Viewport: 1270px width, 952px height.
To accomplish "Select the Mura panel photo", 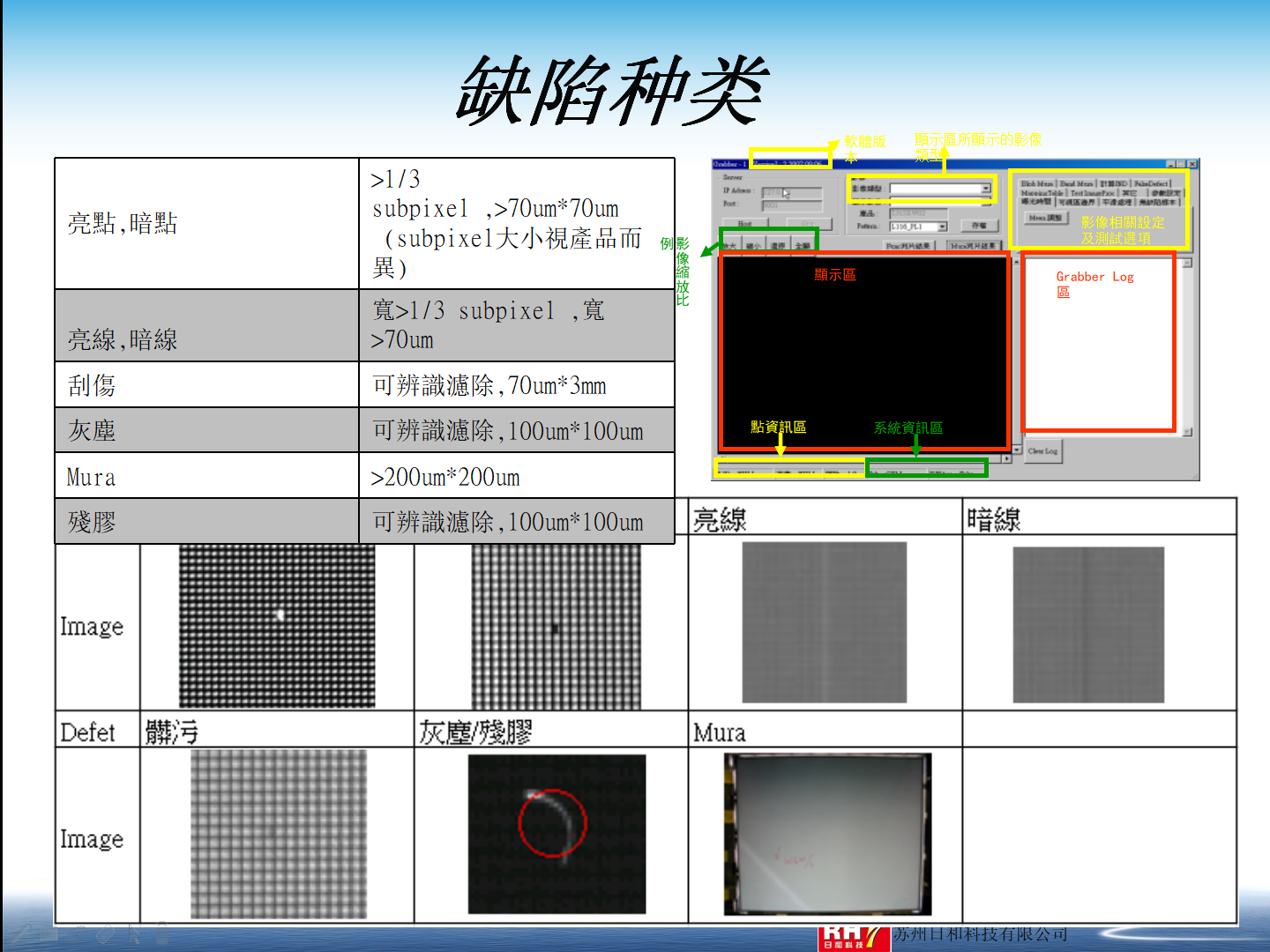I will (827, 834).
